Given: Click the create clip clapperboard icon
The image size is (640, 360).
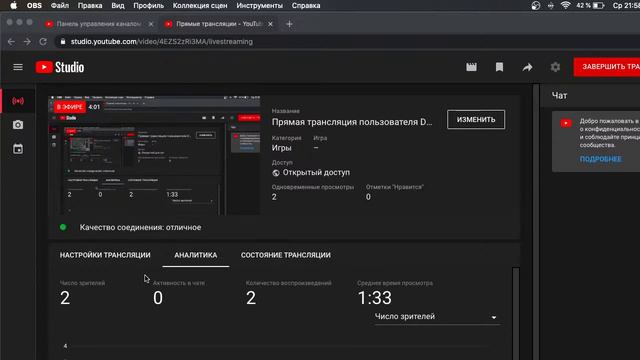Looking at the screenshot, I should (471, 67).
